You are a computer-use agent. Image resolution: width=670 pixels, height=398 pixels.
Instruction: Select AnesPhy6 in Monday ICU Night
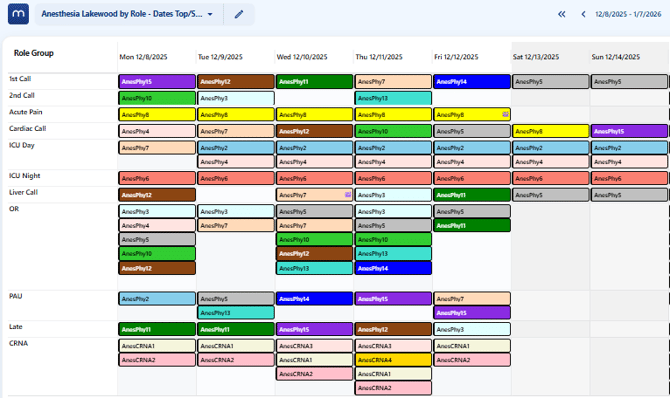157,178
